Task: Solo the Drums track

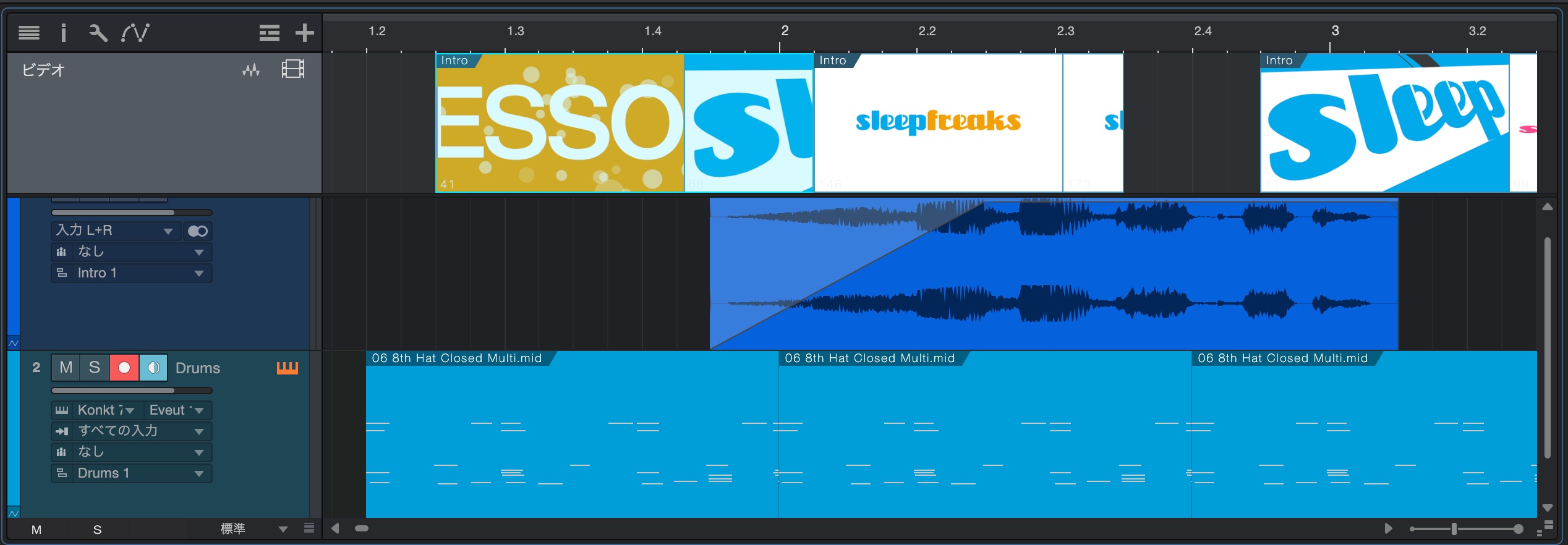Action: point(95,368)
